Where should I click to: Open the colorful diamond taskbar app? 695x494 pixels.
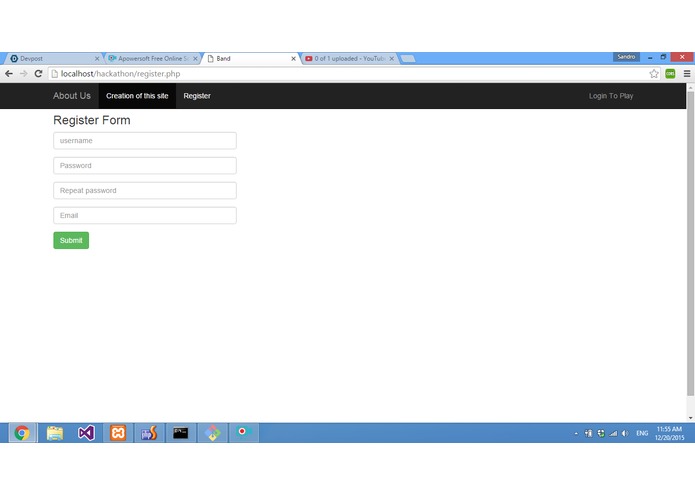[x=212, y=432]
